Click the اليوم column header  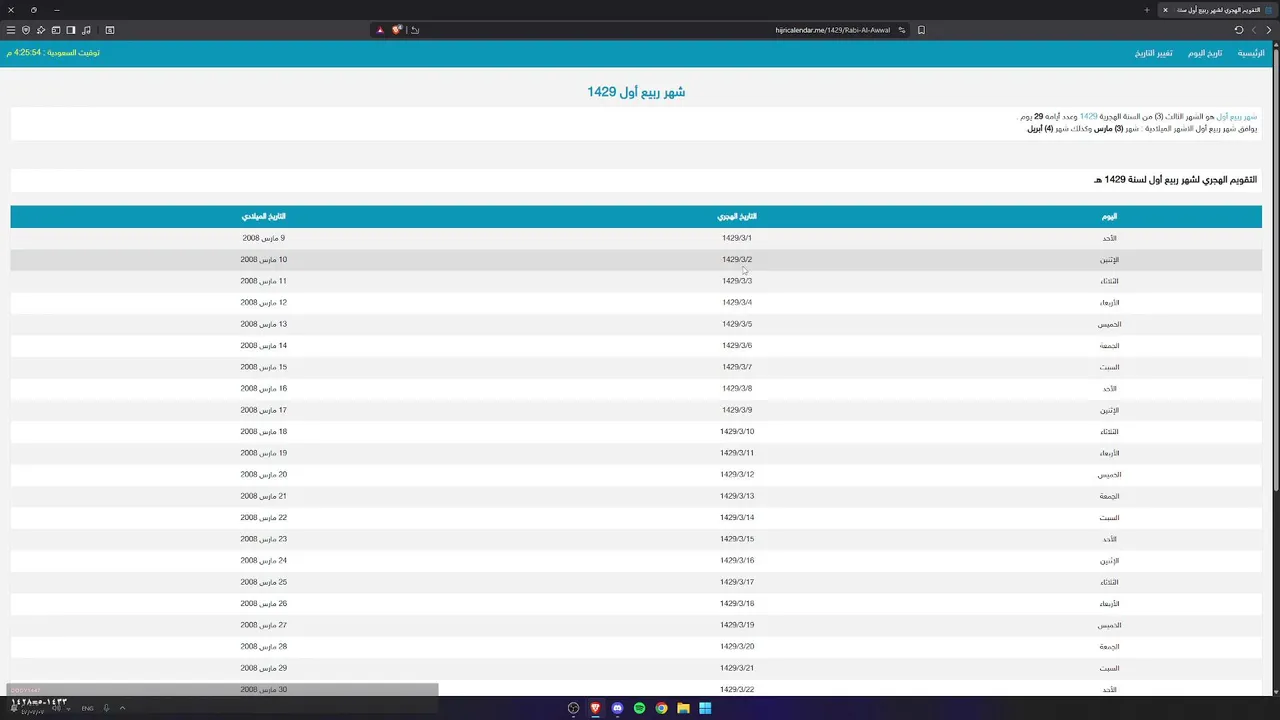[x=1109, y=216]
